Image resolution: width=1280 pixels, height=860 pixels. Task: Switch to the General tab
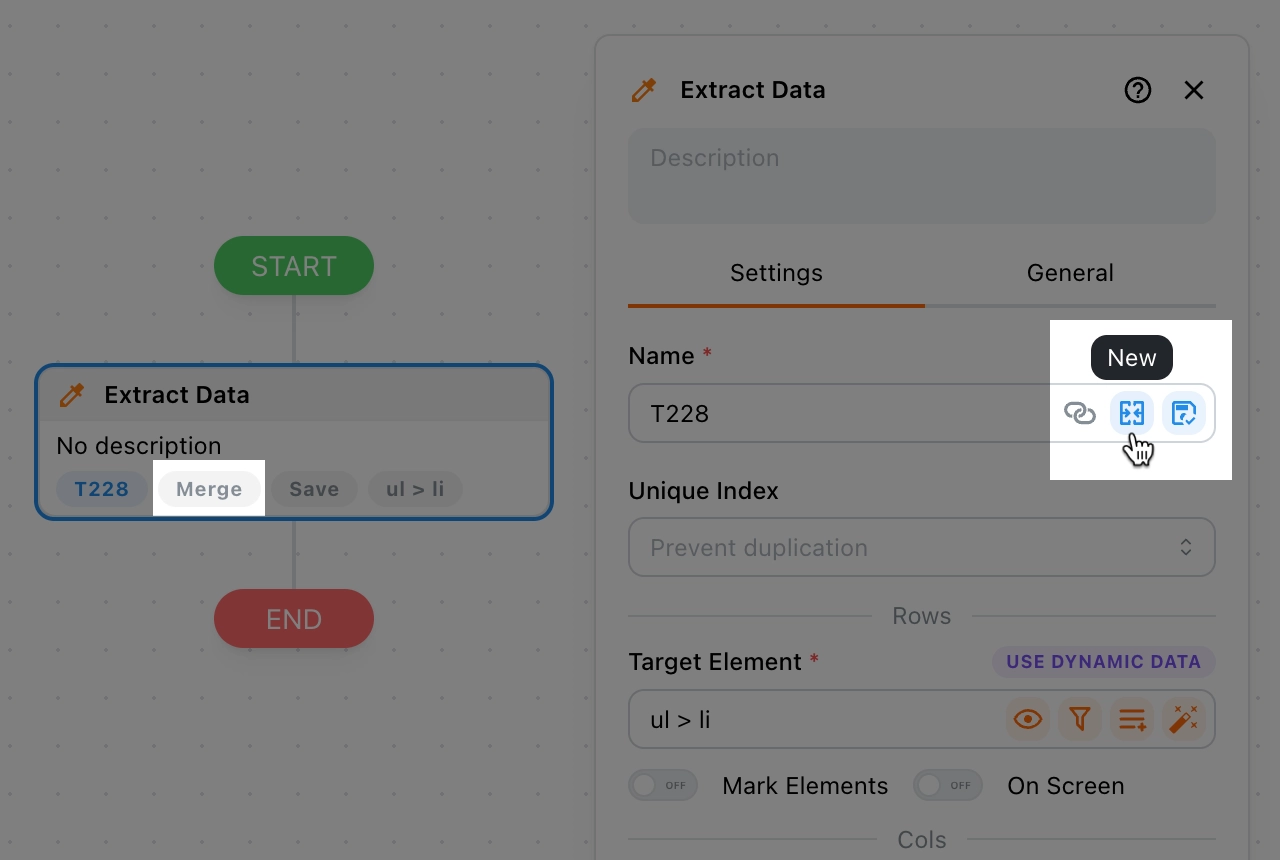click(x=1070, y=273)
